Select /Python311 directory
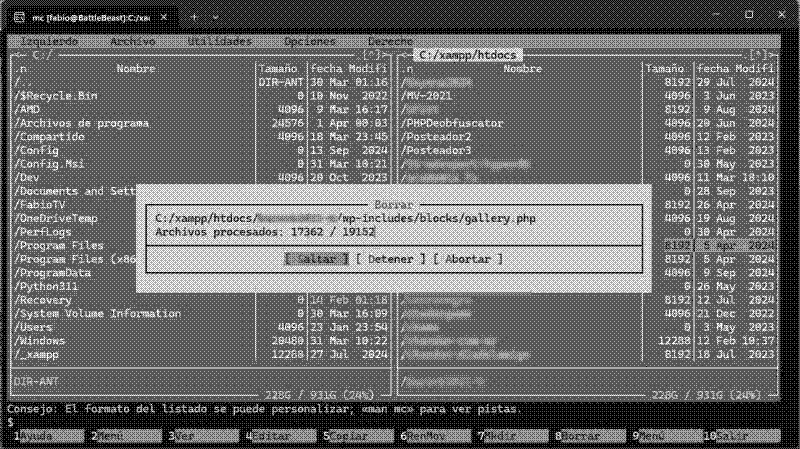The height and width of the screenshot is (449, 800). click(46, 286)
